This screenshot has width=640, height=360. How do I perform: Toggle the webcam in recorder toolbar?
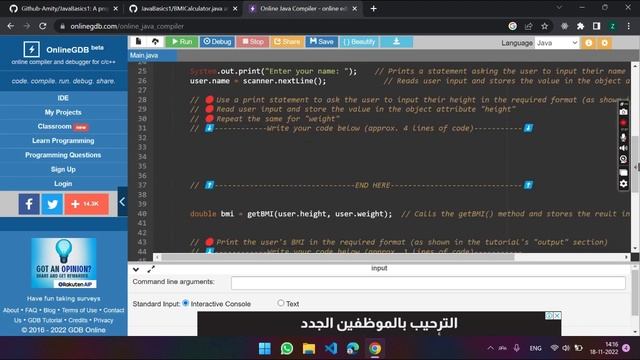click(623, 160)
